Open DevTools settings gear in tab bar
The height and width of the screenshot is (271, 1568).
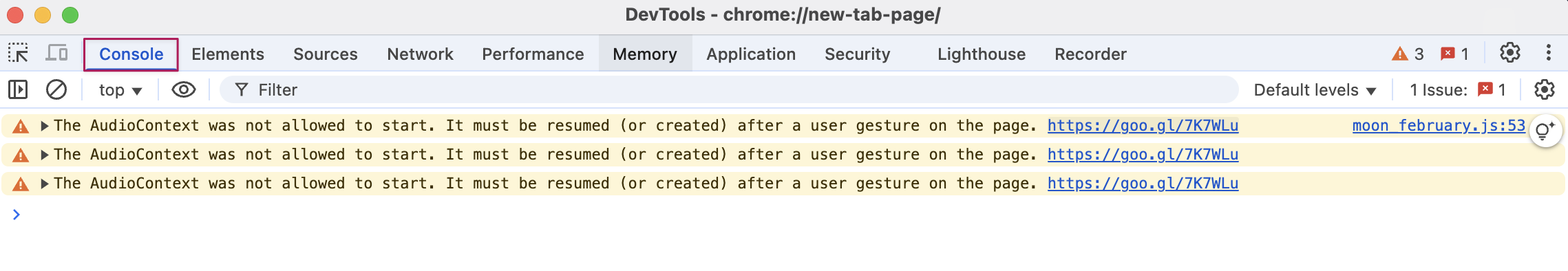(1509, 53)
